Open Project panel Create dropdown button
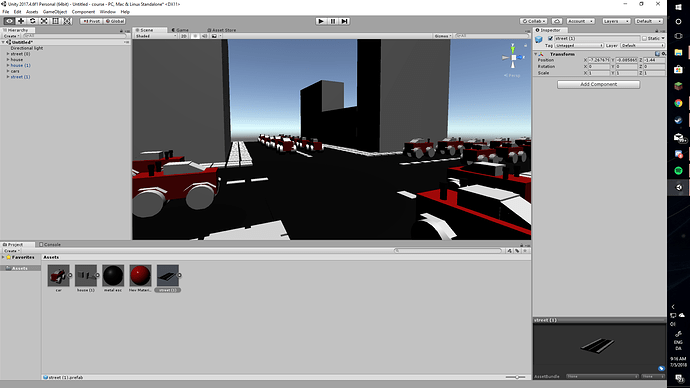 [11, 251]
